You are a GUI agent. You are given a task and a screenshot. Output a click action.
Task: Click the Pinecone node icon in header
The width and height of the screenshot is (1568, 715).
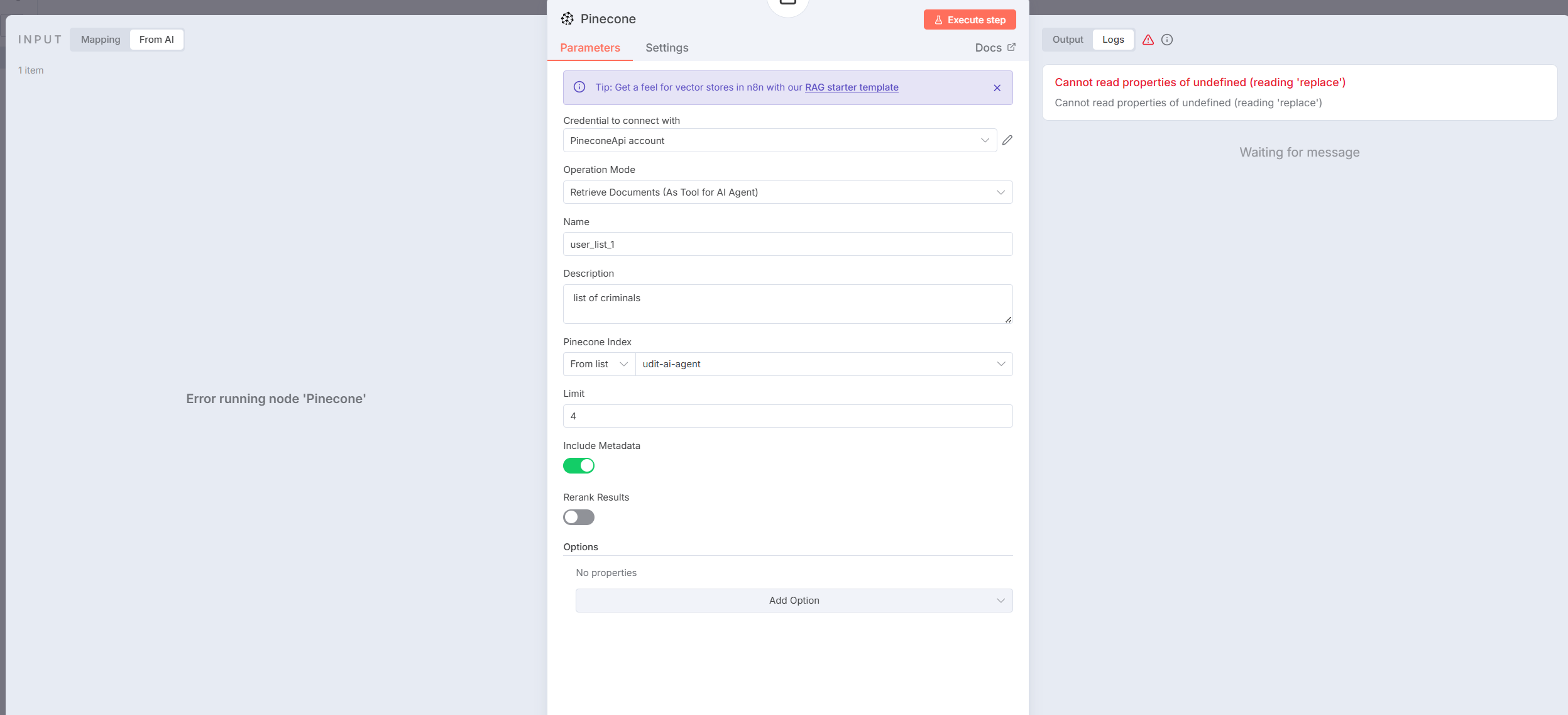pos(567,19)
